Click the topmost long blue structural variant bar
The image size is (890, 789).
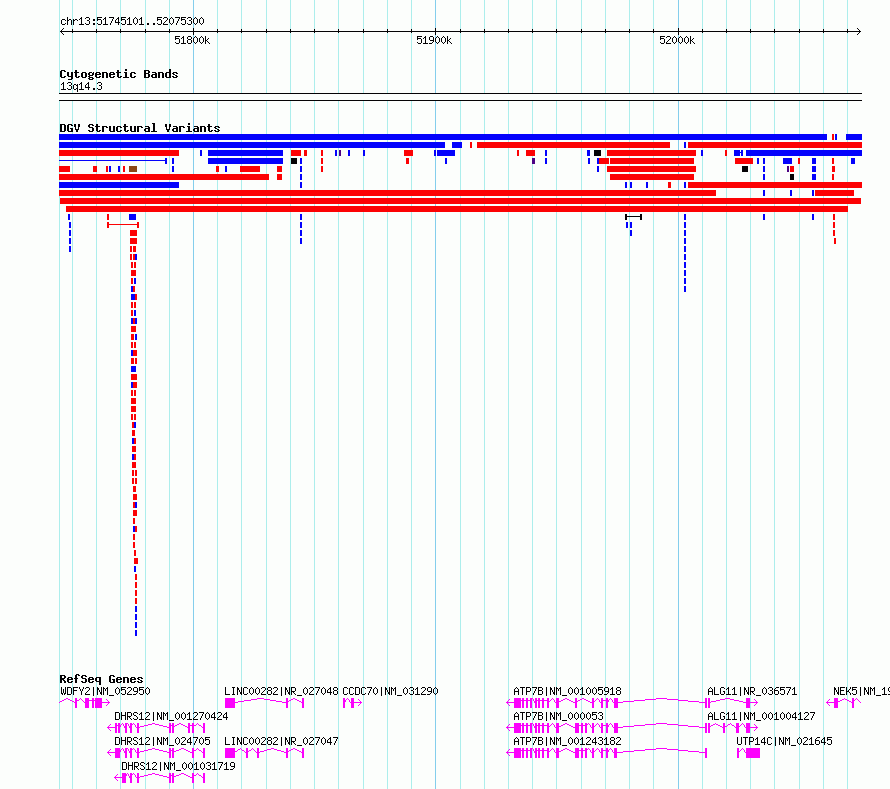pos(443,137)
